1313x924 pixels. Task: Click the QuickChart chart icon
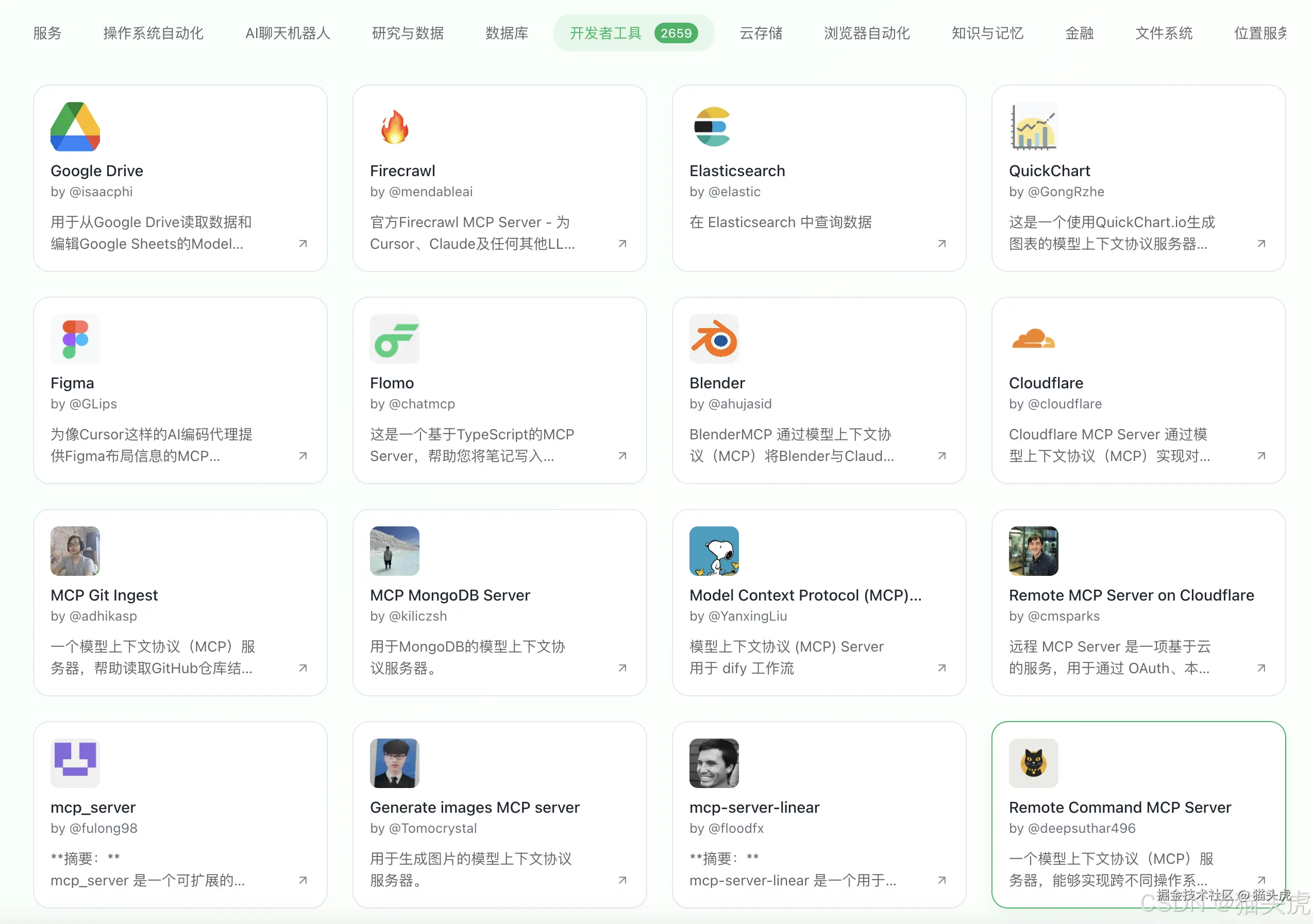tap(1033, 127)
